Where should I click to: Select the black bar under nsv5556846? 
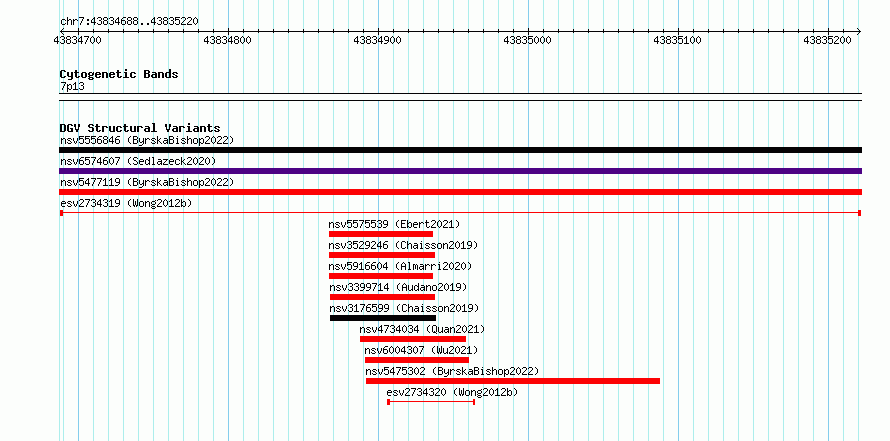click(x=460, y=150)
